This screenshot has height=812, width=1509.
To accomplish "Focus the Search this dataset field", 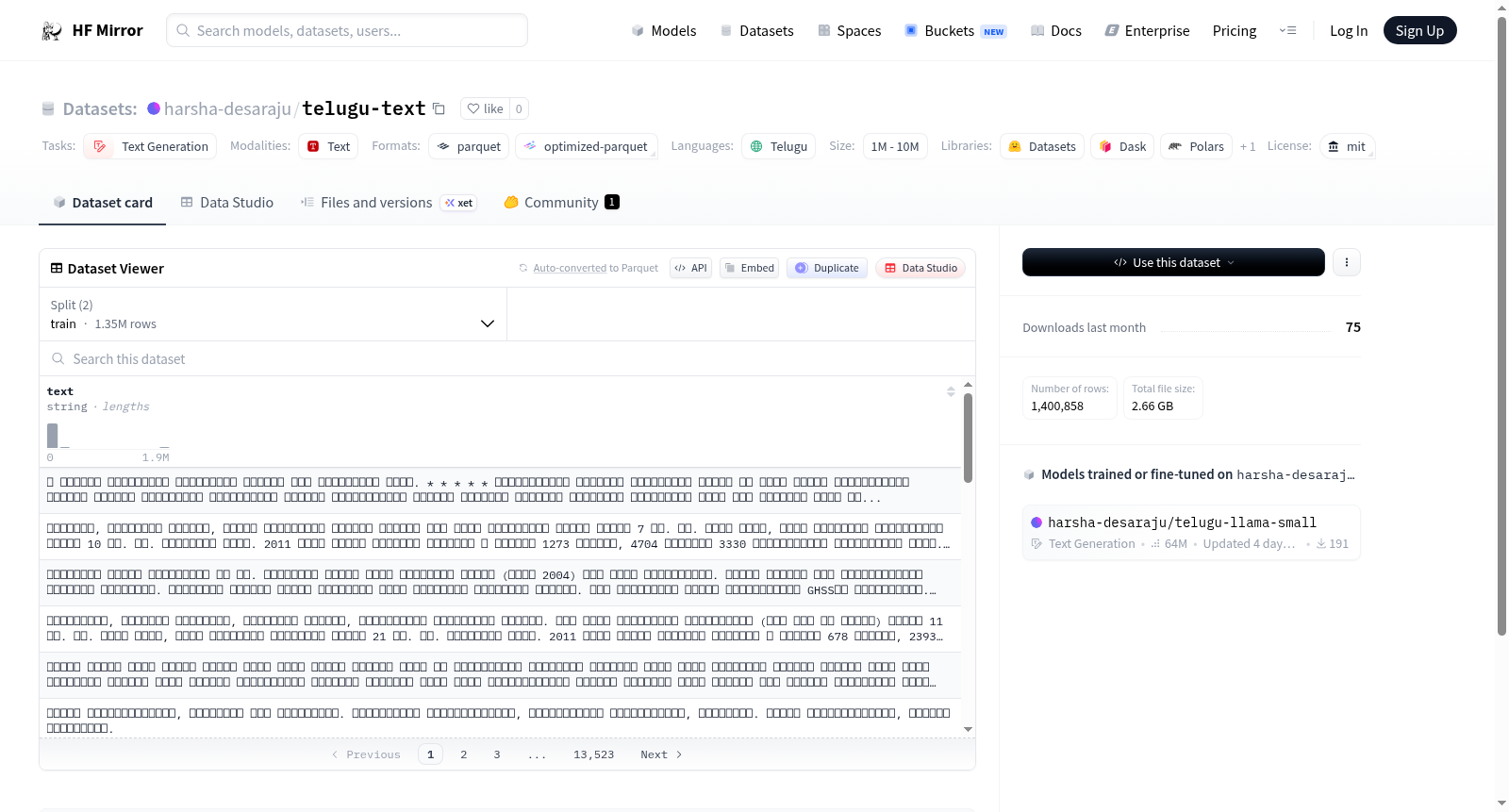I will coord(507,358).
